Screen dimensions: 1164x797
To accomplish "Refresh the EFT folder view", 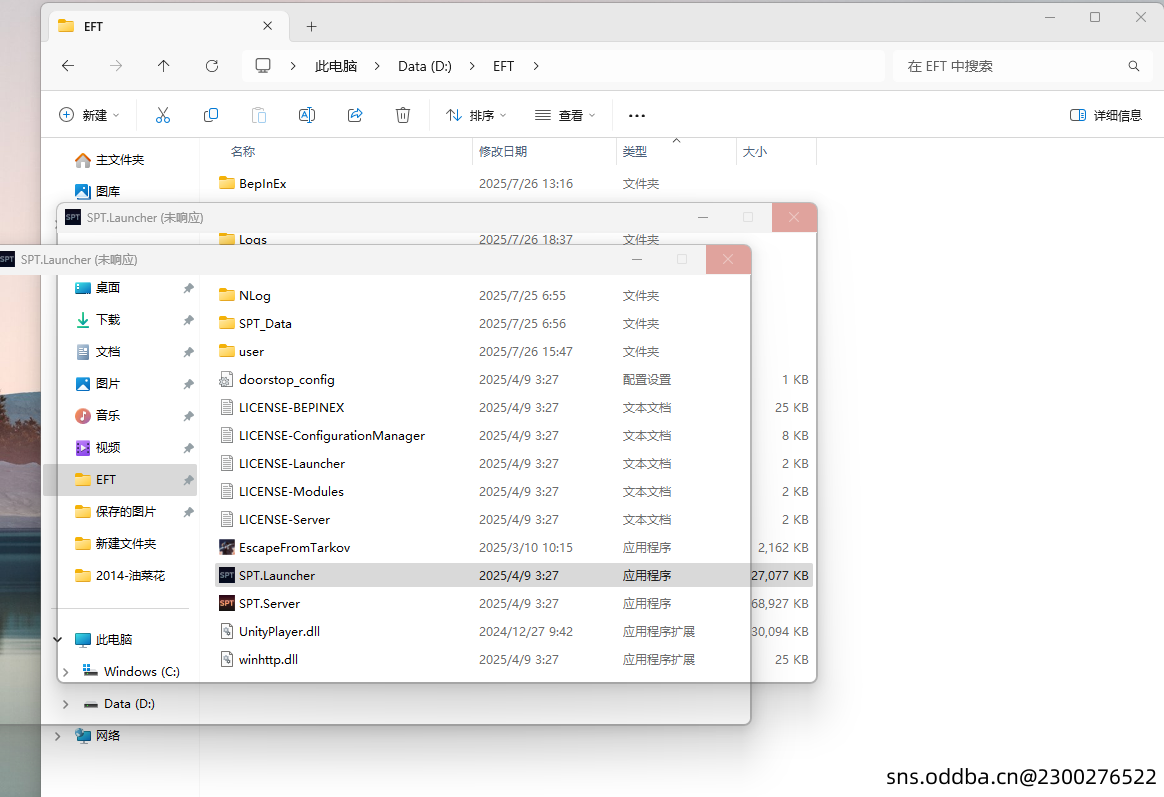I will click(x=212, y=66).
